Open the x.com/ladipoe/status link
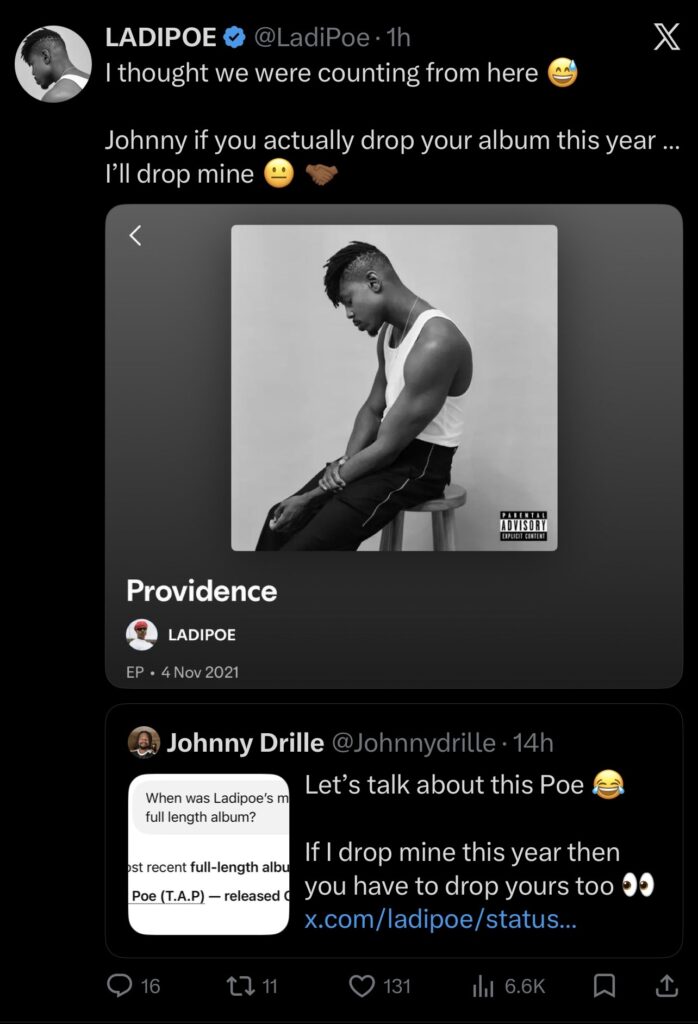698x1024 pixels. (440, 919)
